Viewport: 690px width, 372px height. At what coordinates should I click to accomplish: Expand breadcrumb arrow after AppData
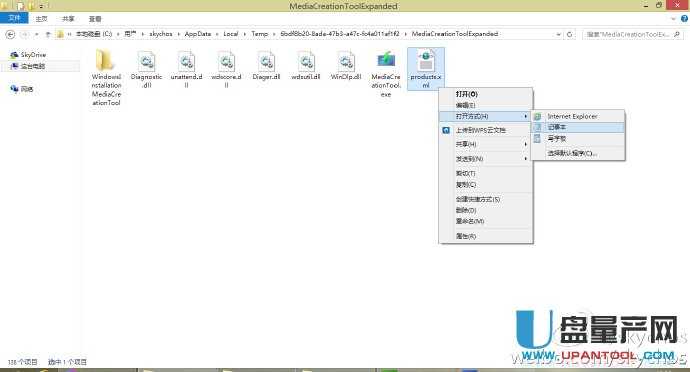click(217, 34)
